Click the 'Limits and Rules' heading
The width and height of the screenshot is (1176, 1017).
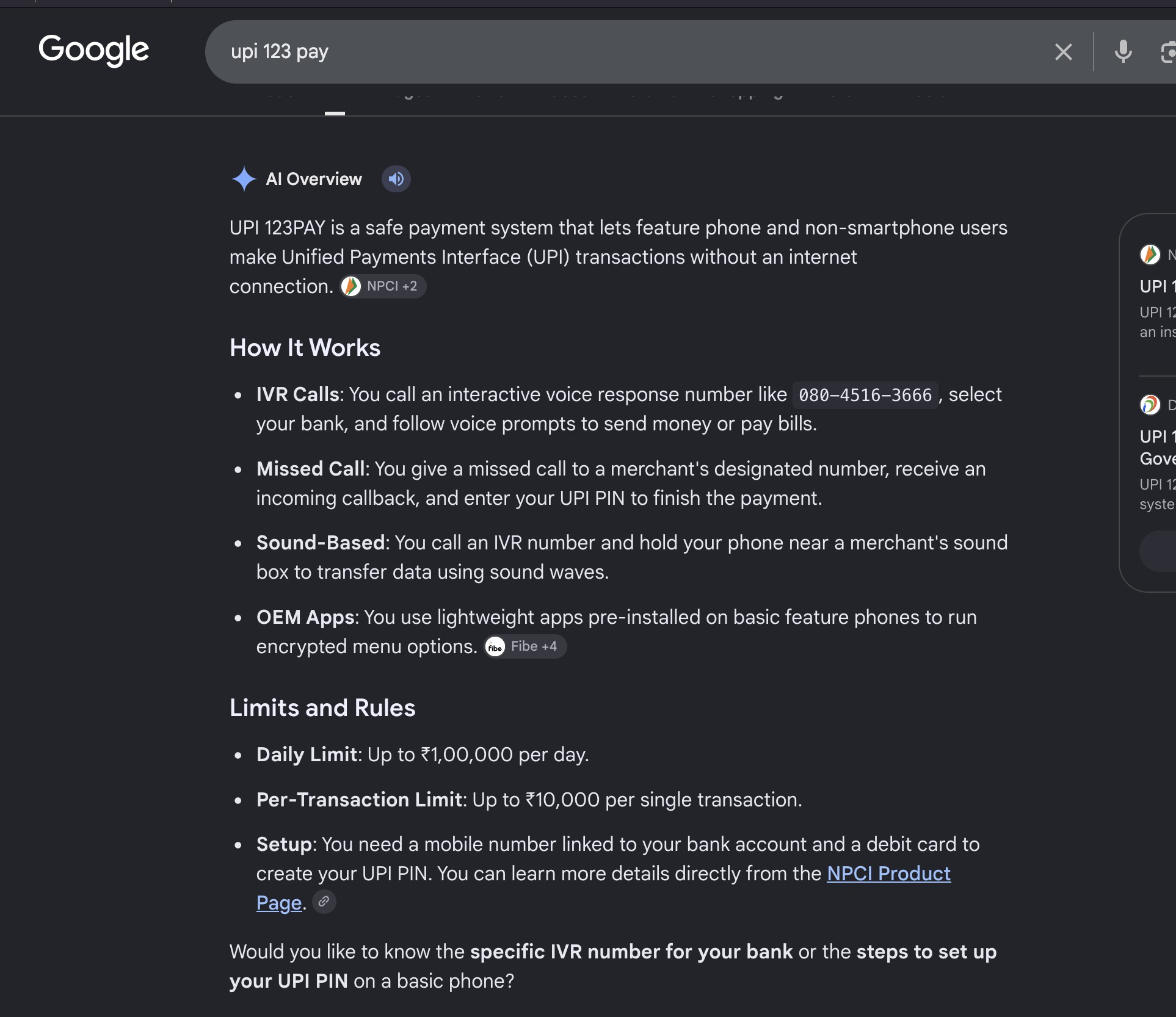point(322,708)
